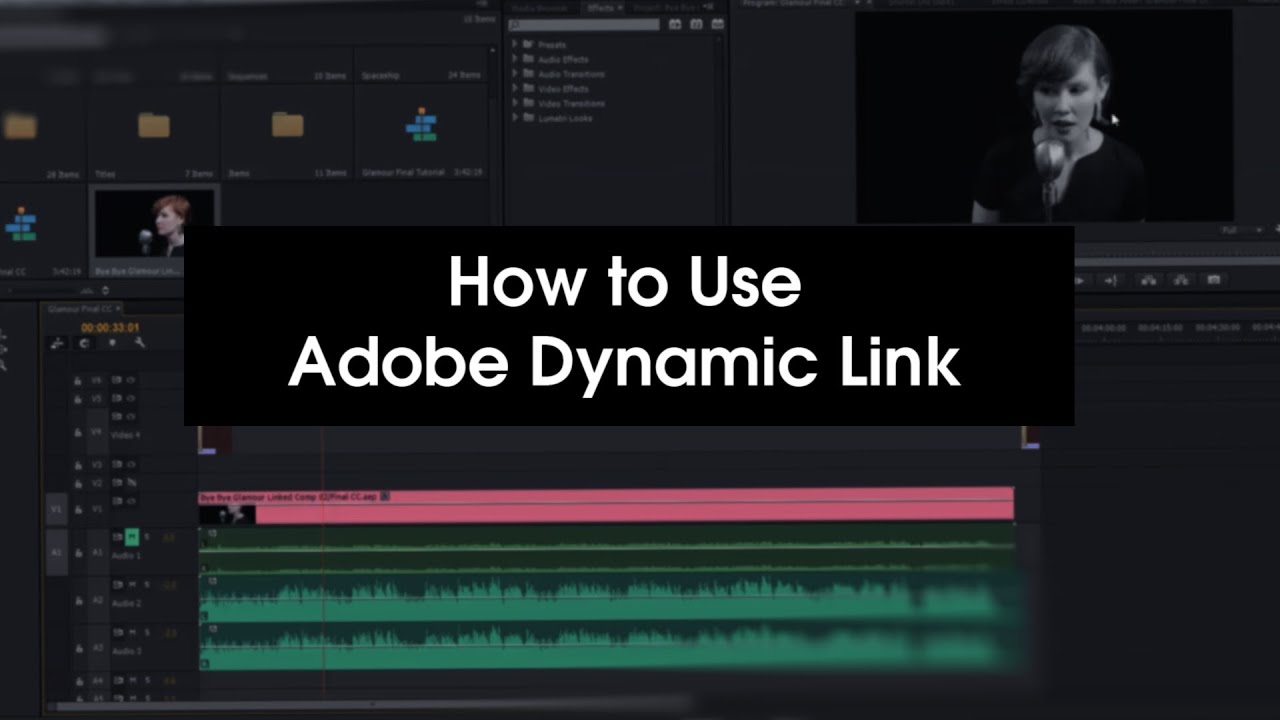This screenshot has height=720, width=1280.
Task: Switch to the Project: Bye Bye tab
Action: [x=664, y=8]
